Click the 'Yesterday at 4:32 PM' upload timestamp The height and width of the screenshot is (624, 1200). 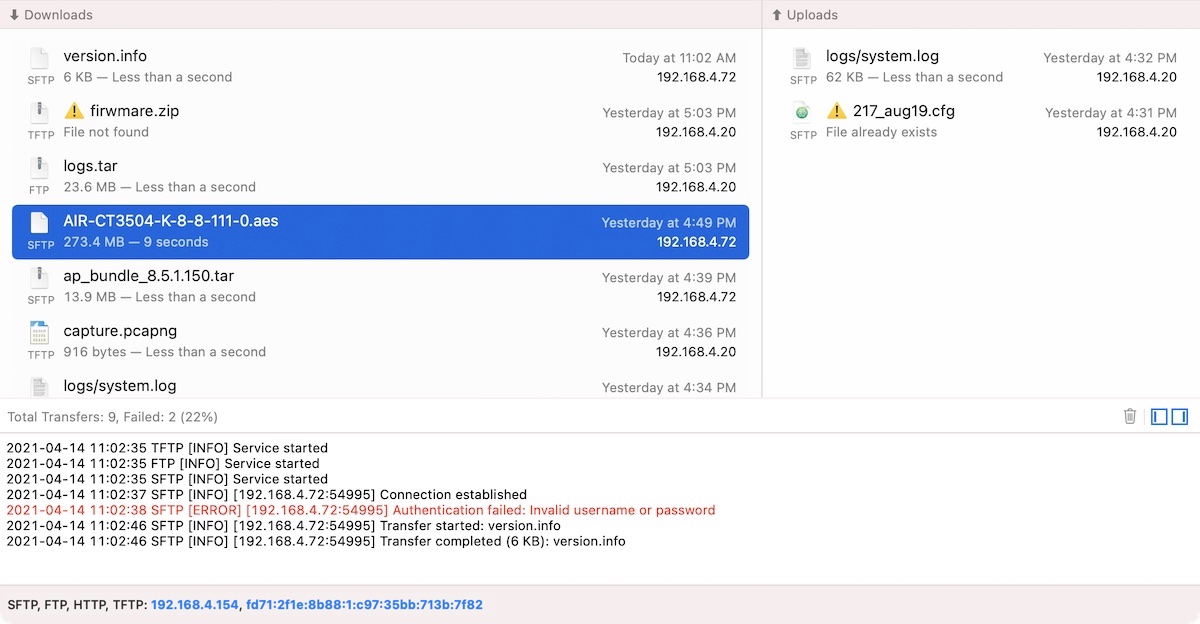tap(1110, 58)
